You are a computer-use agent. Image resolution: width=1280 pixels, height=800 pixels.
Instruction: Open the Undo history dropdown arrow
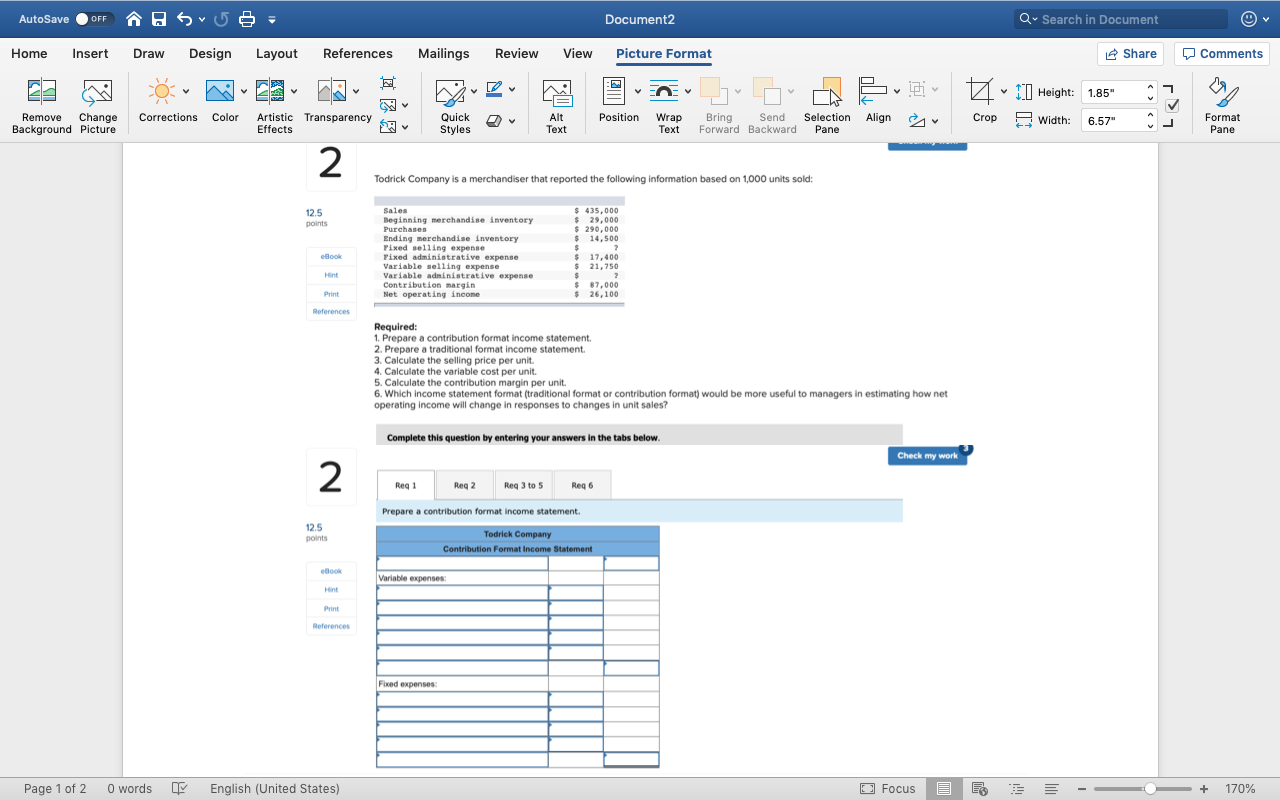tap(201, 17)
